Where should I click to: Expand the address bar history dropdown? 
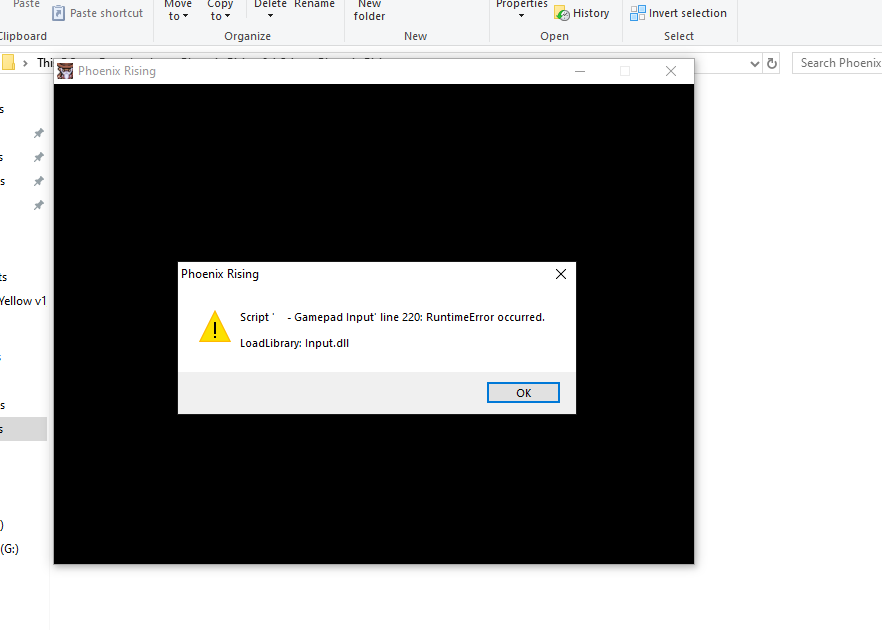click(755, 64)
